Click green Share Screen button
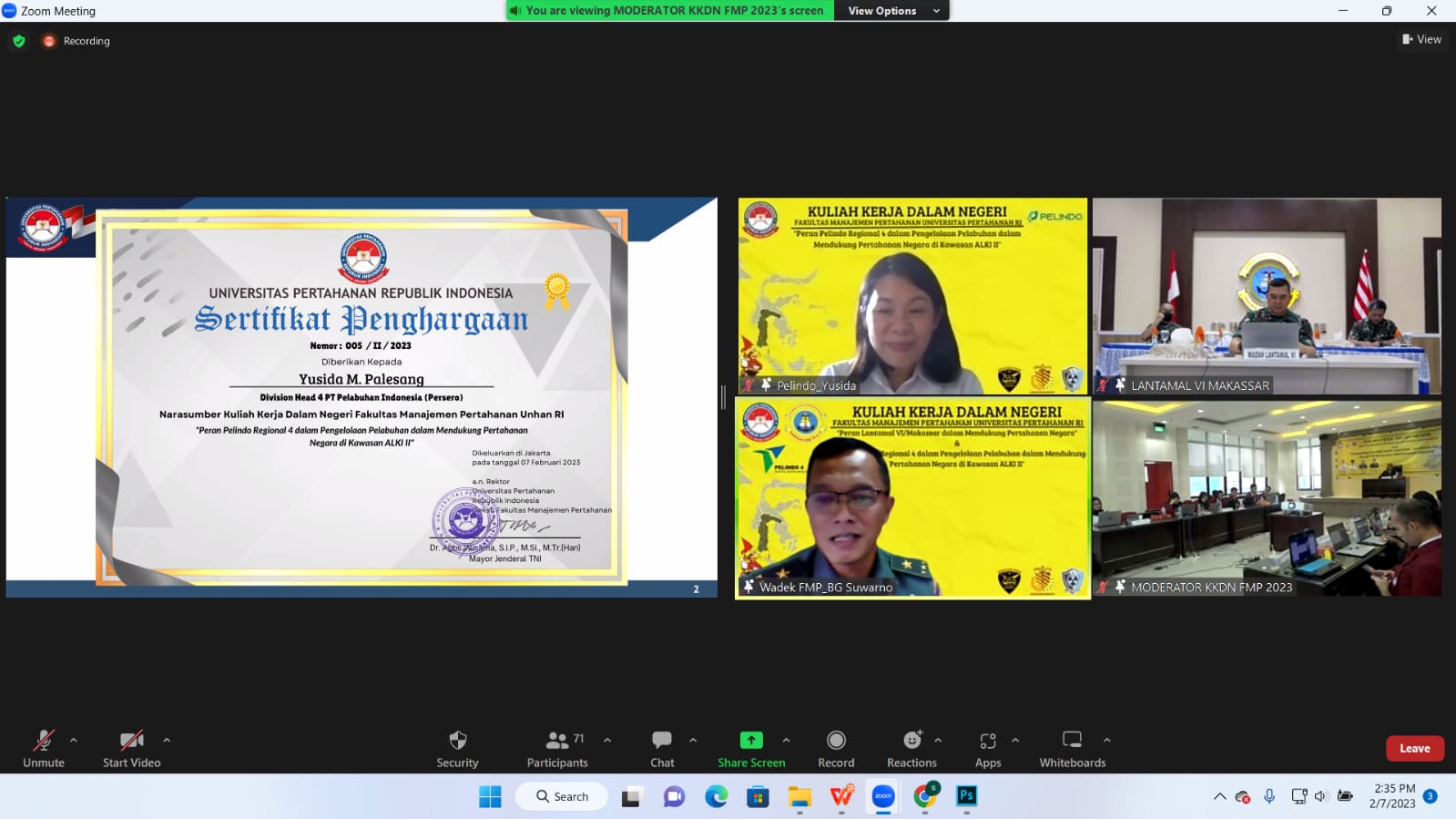 751,749
